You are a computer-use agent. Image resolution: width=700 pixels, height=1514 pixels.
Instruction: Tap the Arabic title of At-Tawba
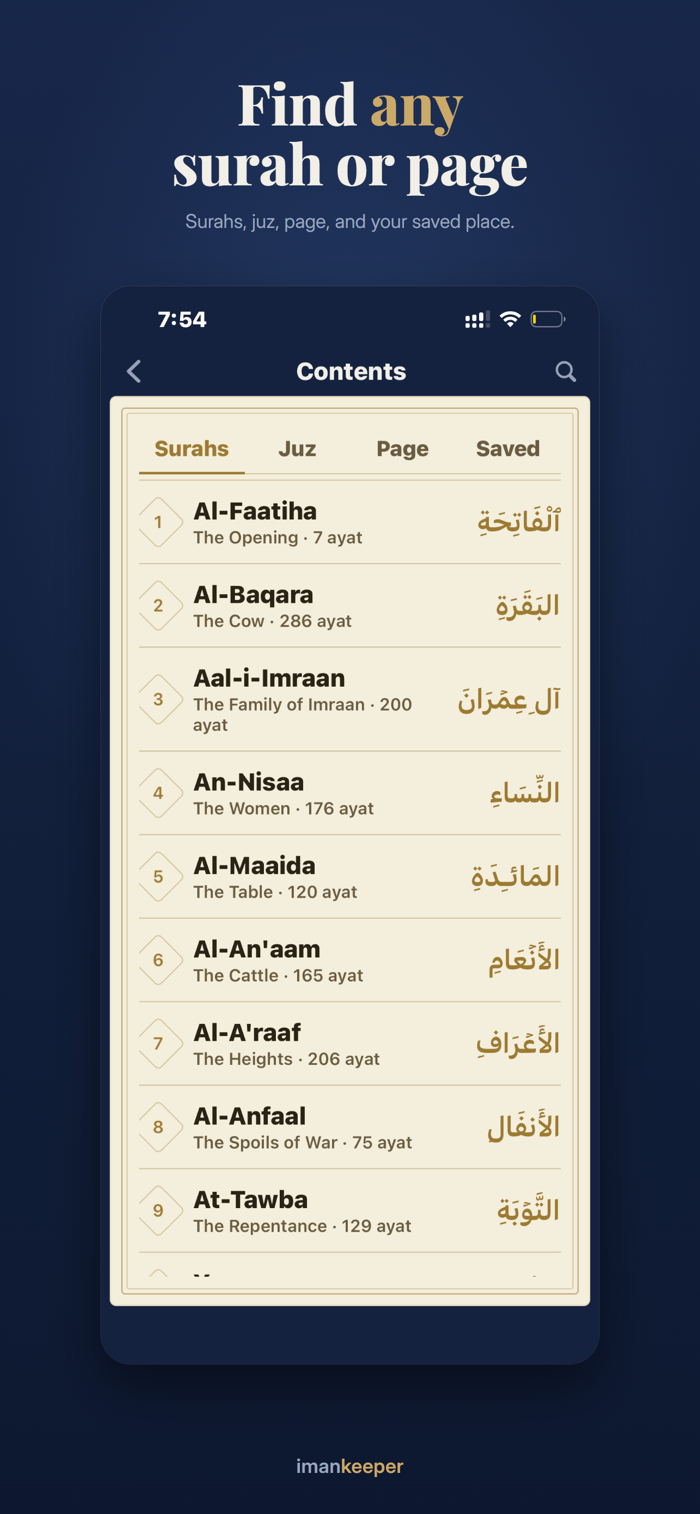(x=528, y=1210)
